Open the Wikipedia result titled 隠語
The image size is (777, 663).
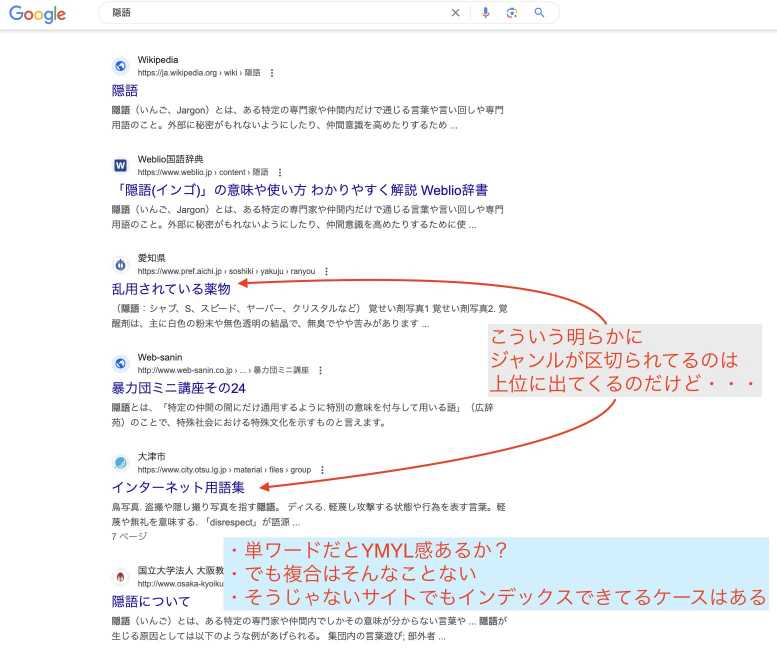point(125,91)
